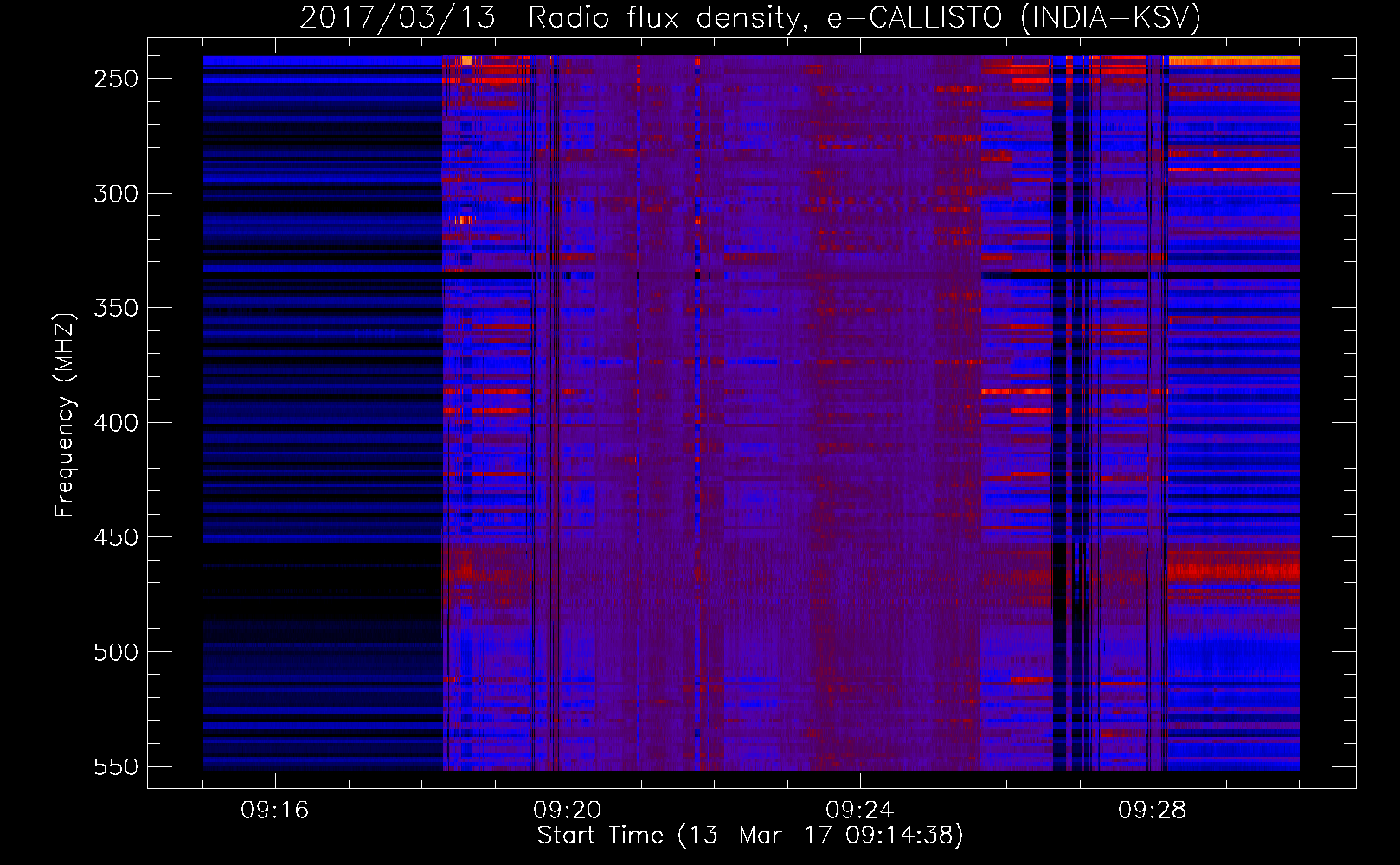Click the 300 frequency tick label

click(116, 194)
